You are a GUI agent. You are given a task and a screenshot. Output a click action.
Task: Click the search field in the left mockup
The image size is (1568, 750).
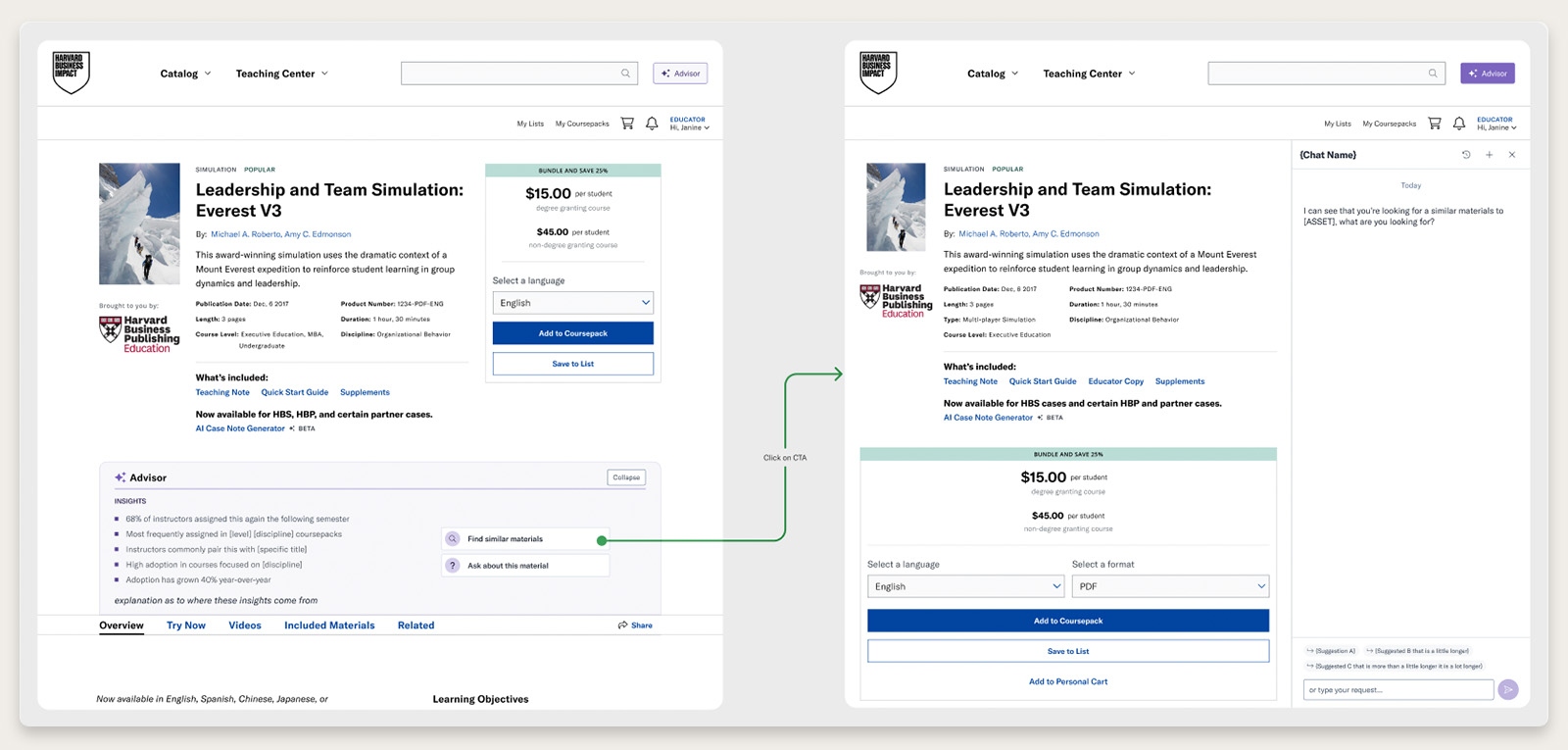coord(519,74)
